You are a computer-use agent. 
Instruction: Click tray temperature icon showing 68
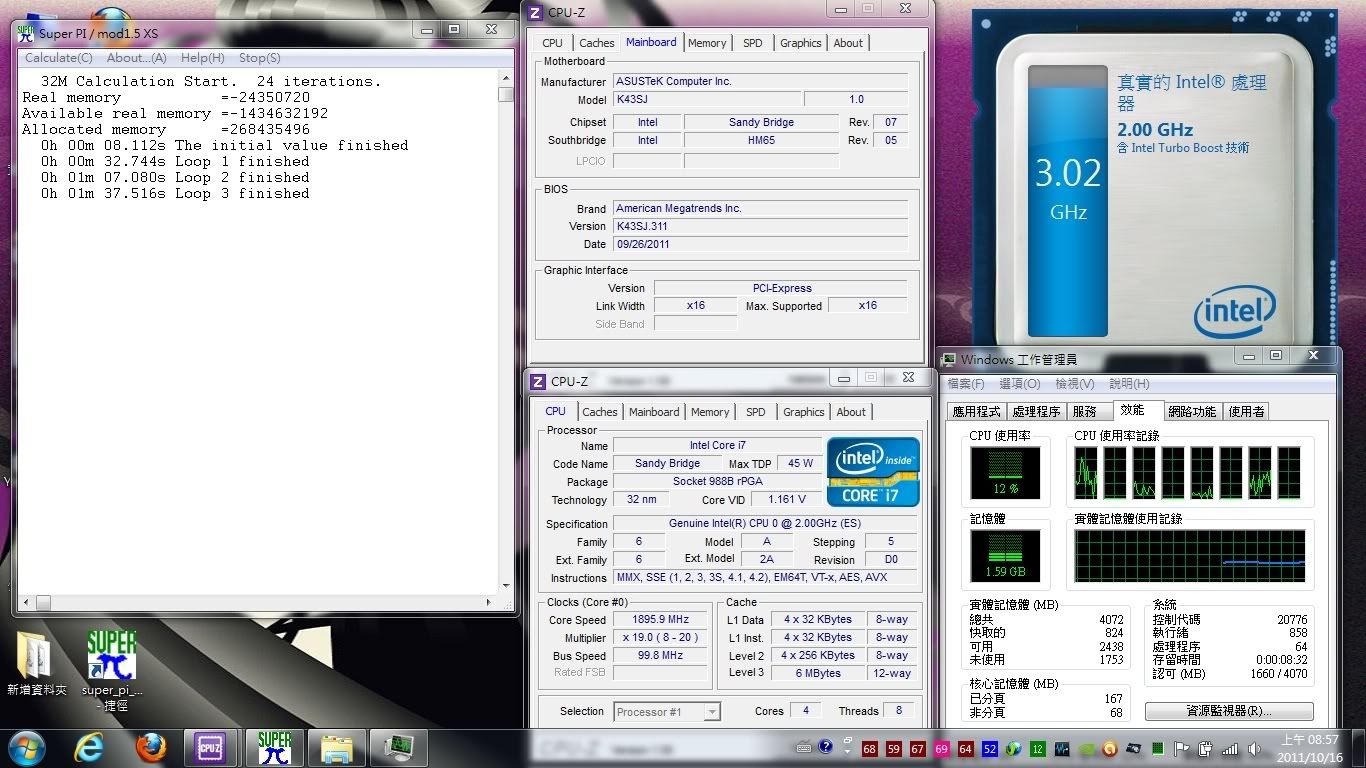[x=870, y=749]
